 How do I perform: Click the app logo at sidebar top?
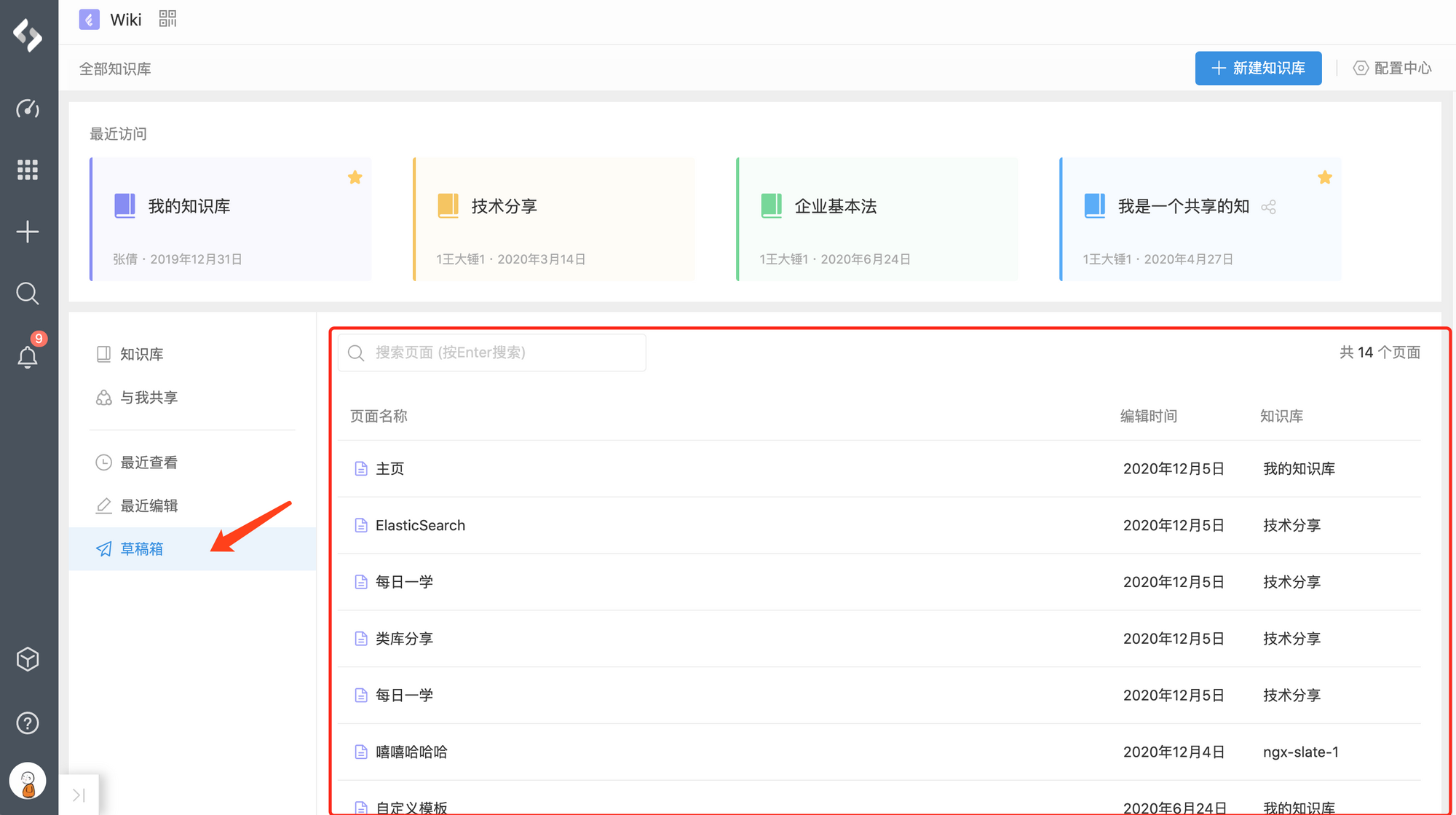(28, 35)
